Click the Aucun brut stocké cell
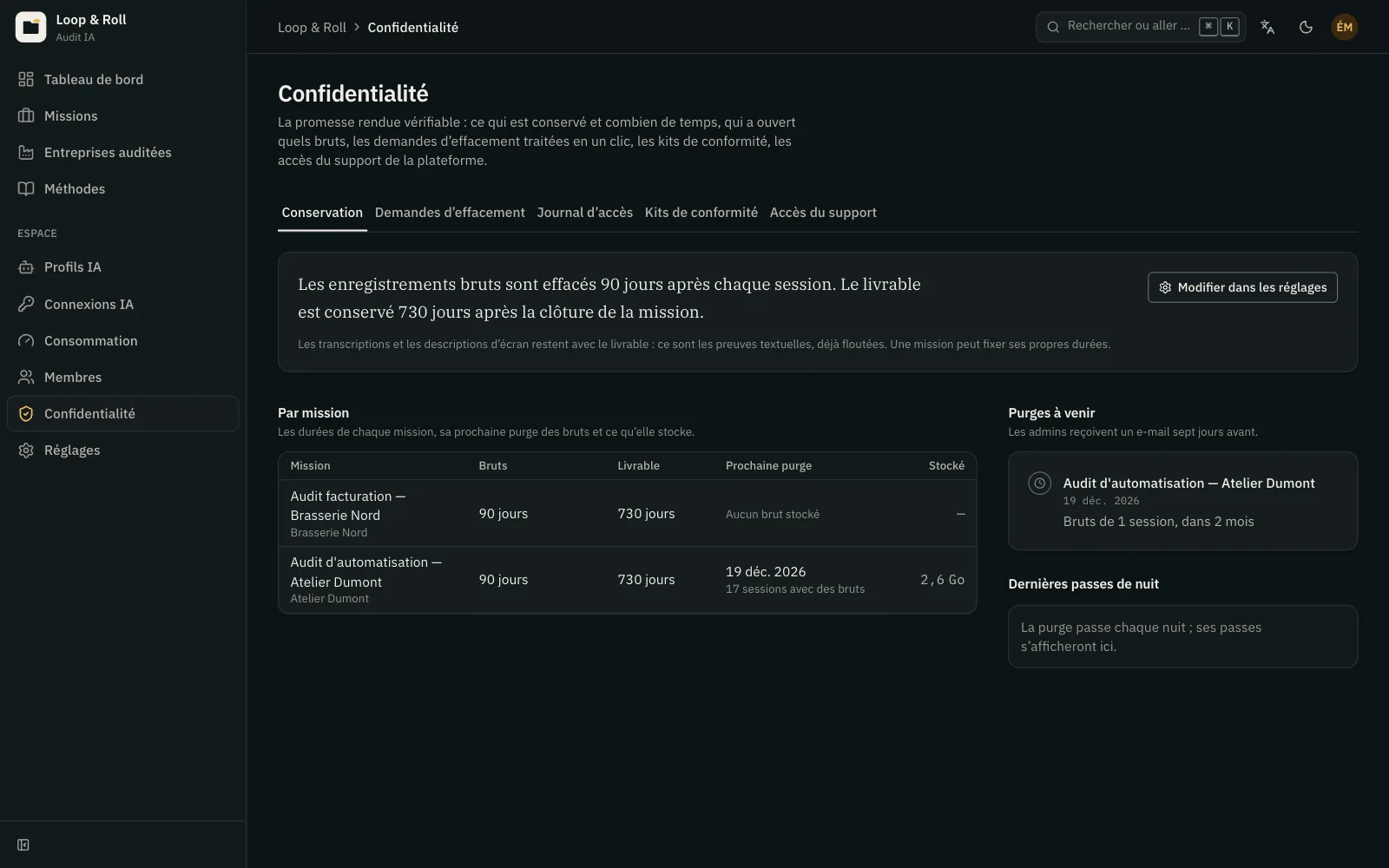 pyautogui.click(x=773, y=515)
